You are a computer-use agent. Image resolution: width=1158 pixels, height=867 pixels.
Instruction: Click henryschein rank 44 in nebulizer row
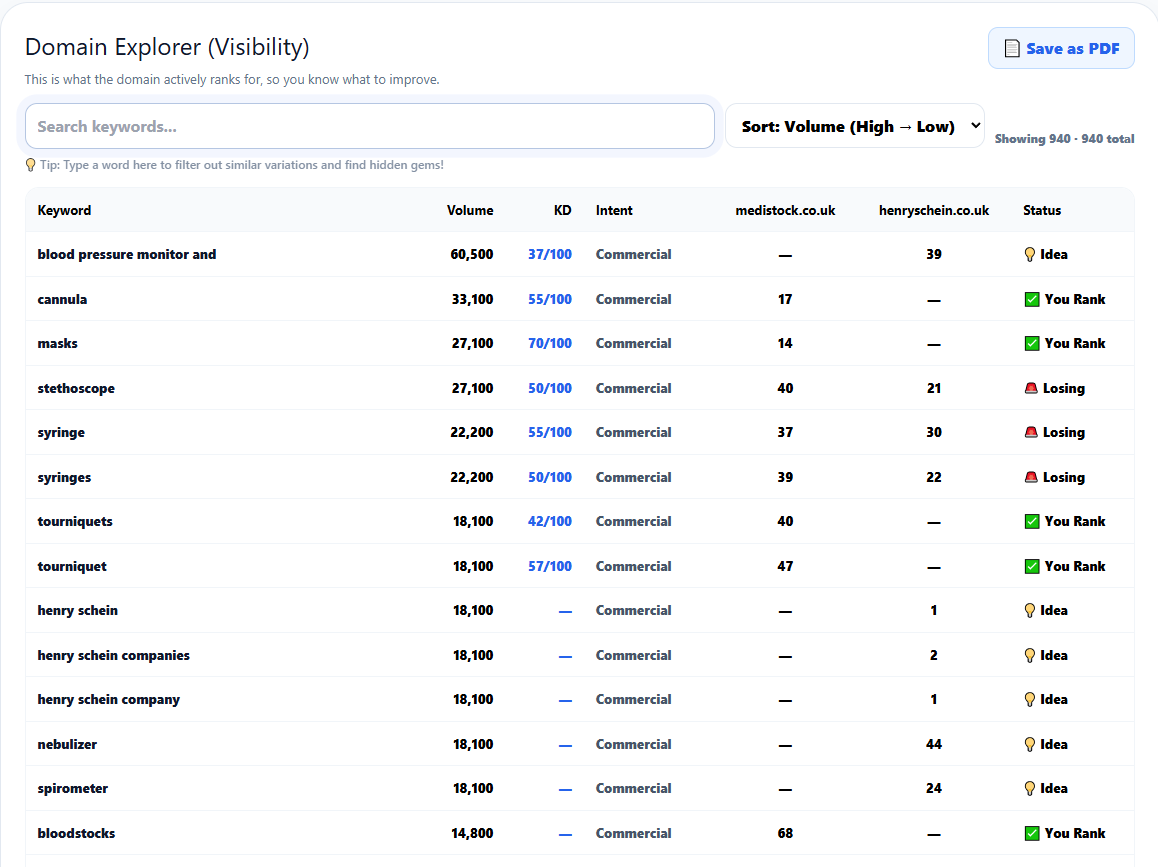tap(934, 744)
